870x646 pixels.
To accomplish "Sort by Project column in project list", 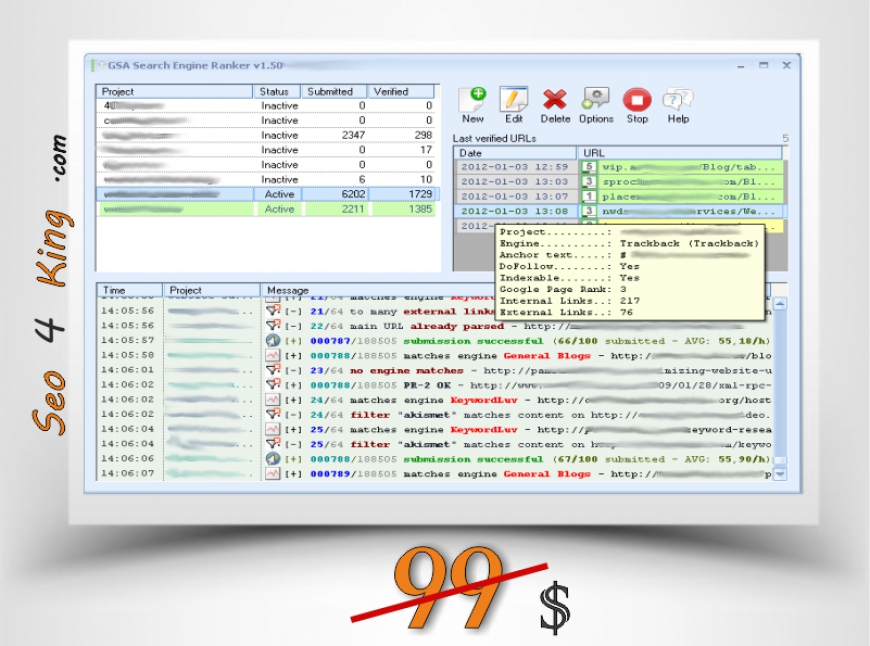I will [174, 92].
